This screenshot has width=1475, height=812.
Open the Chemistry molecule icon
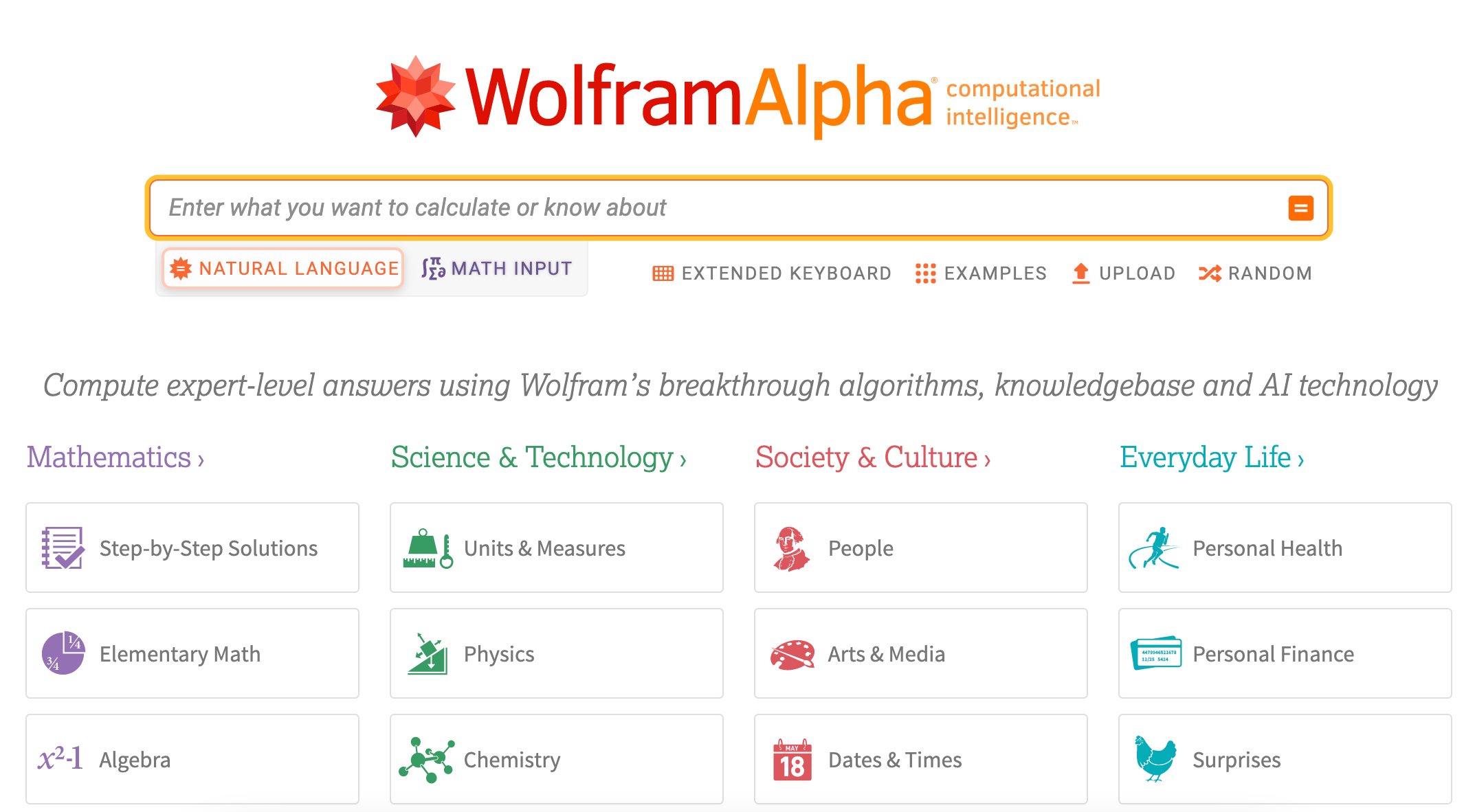pyautogui.click(x=427, y=760)
